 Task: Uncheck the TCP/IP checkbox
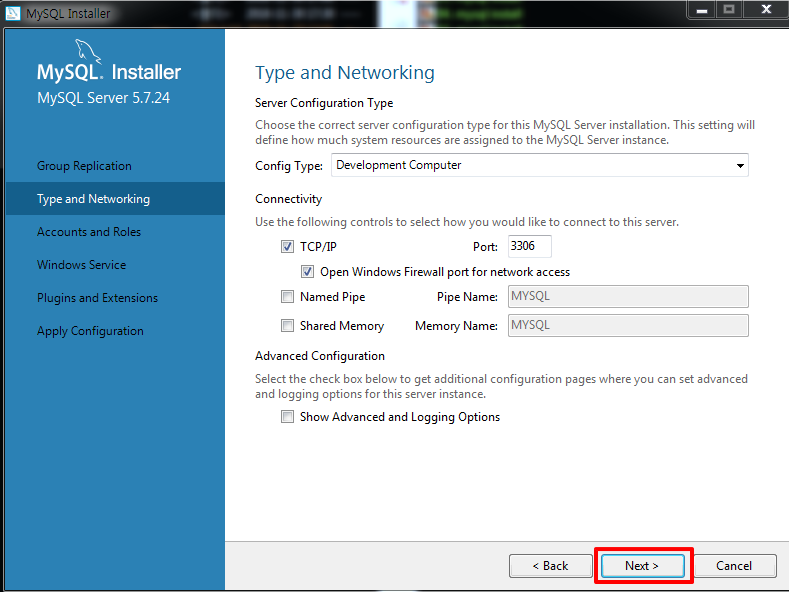pos(287,247)
